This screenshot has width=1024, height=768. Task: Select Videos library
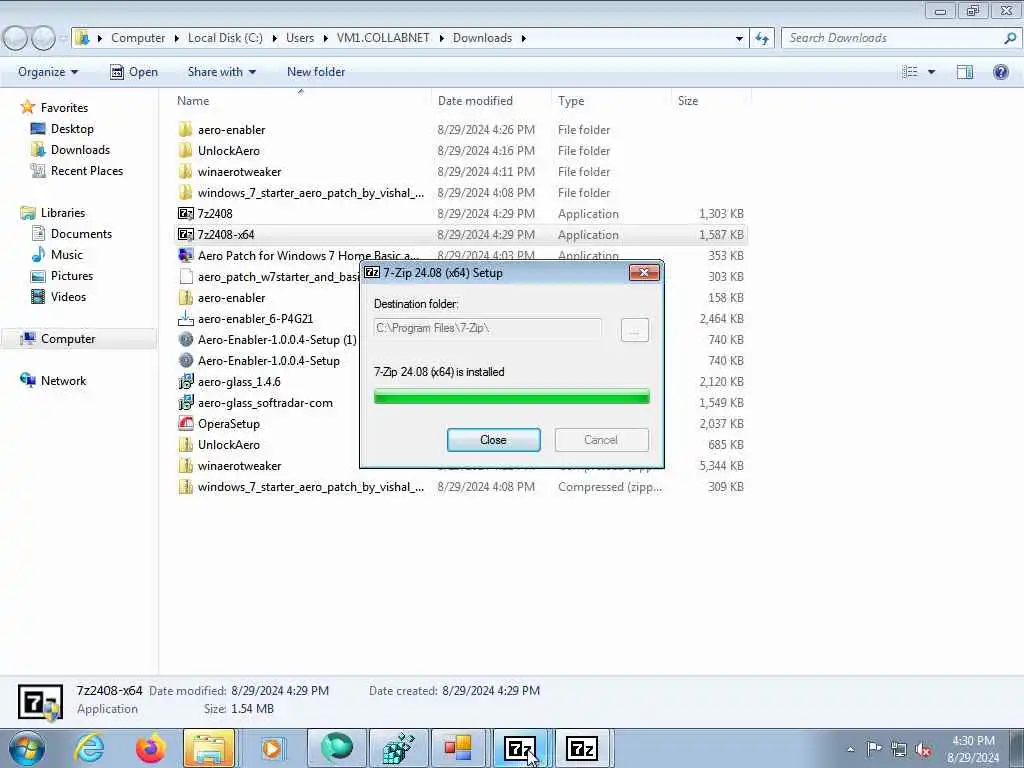68,296
